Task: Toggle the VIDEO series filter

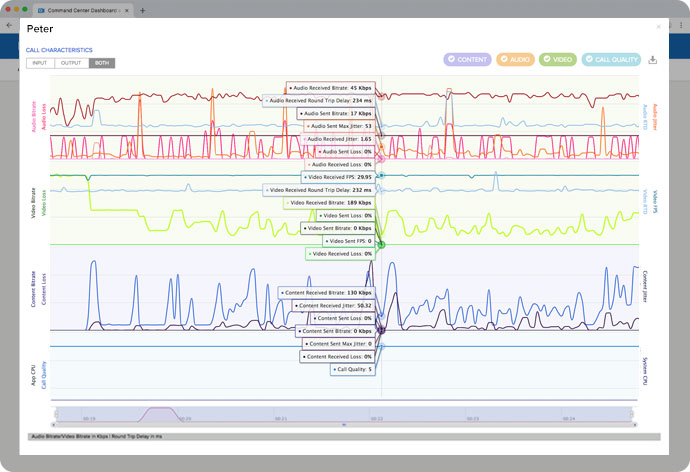Action: click(x=558, y=59)
